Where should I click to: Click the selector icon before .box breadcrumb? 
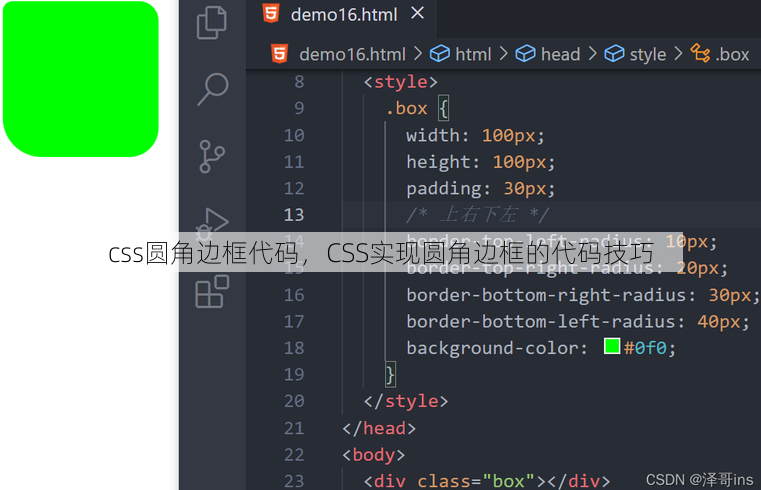[x=700, y=53]
